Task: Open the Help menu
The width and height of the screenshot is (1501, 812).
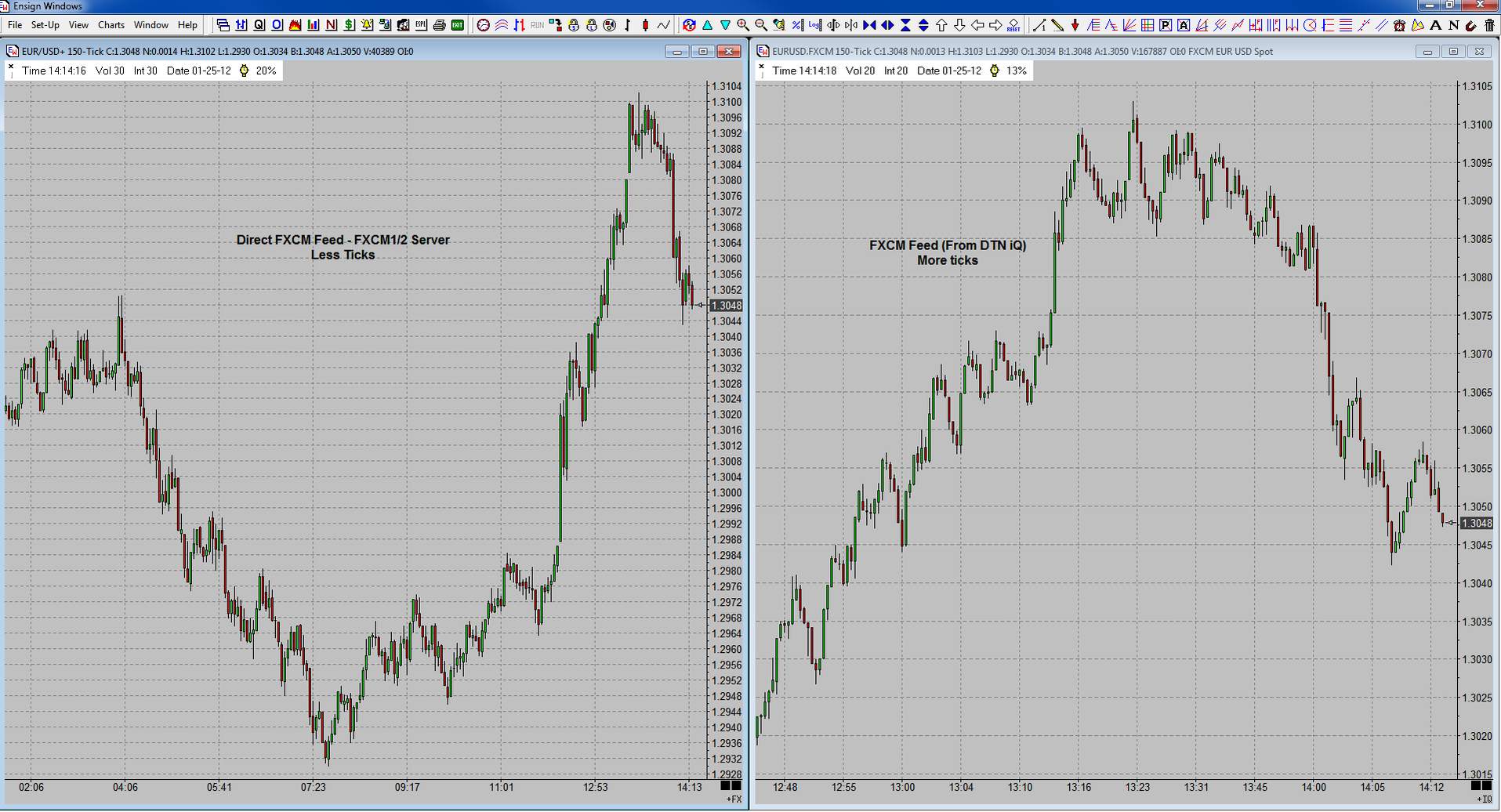Action: tap(187, 25)
